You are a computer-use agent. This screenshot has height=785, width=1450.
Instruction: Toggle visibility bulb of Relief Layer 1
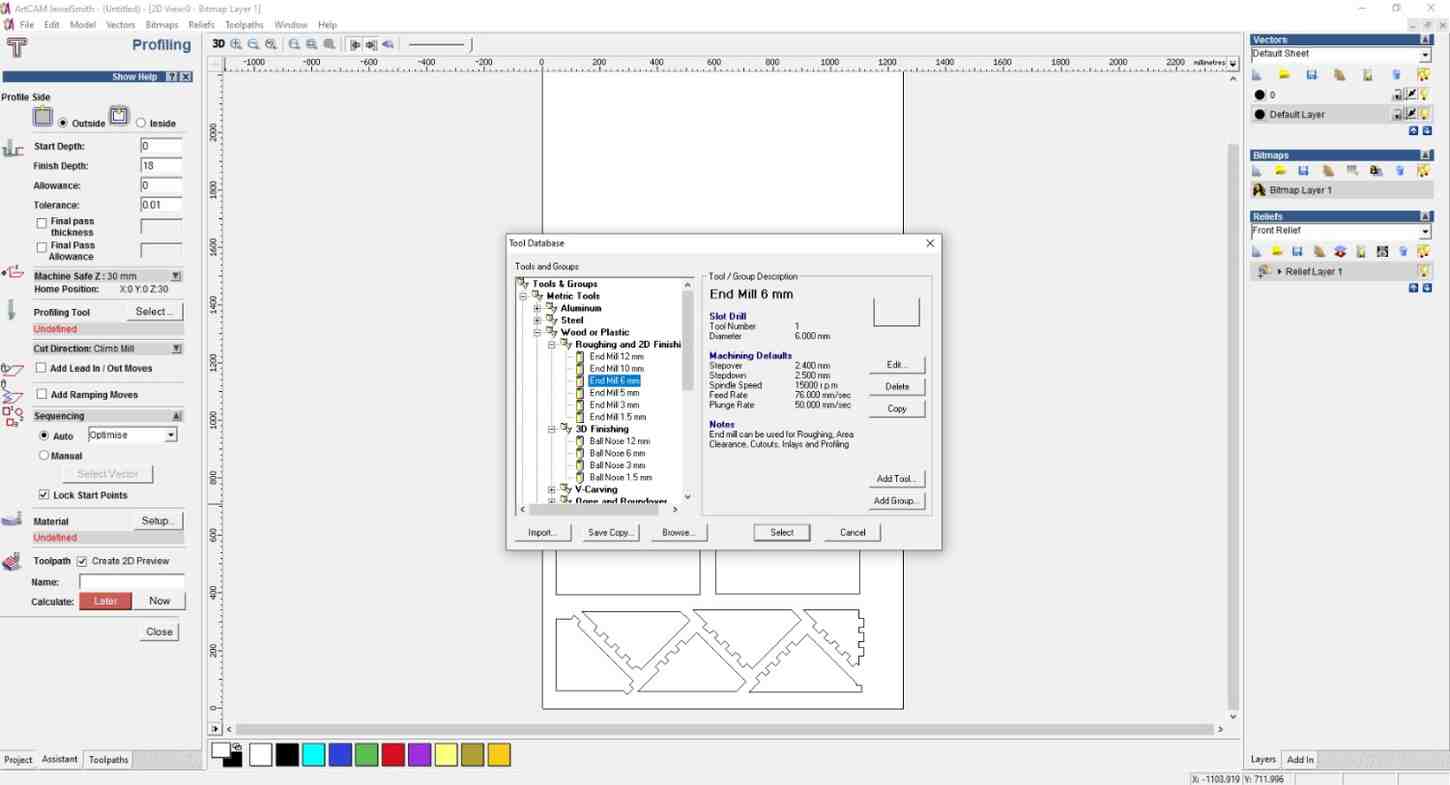coord(1424,271)
